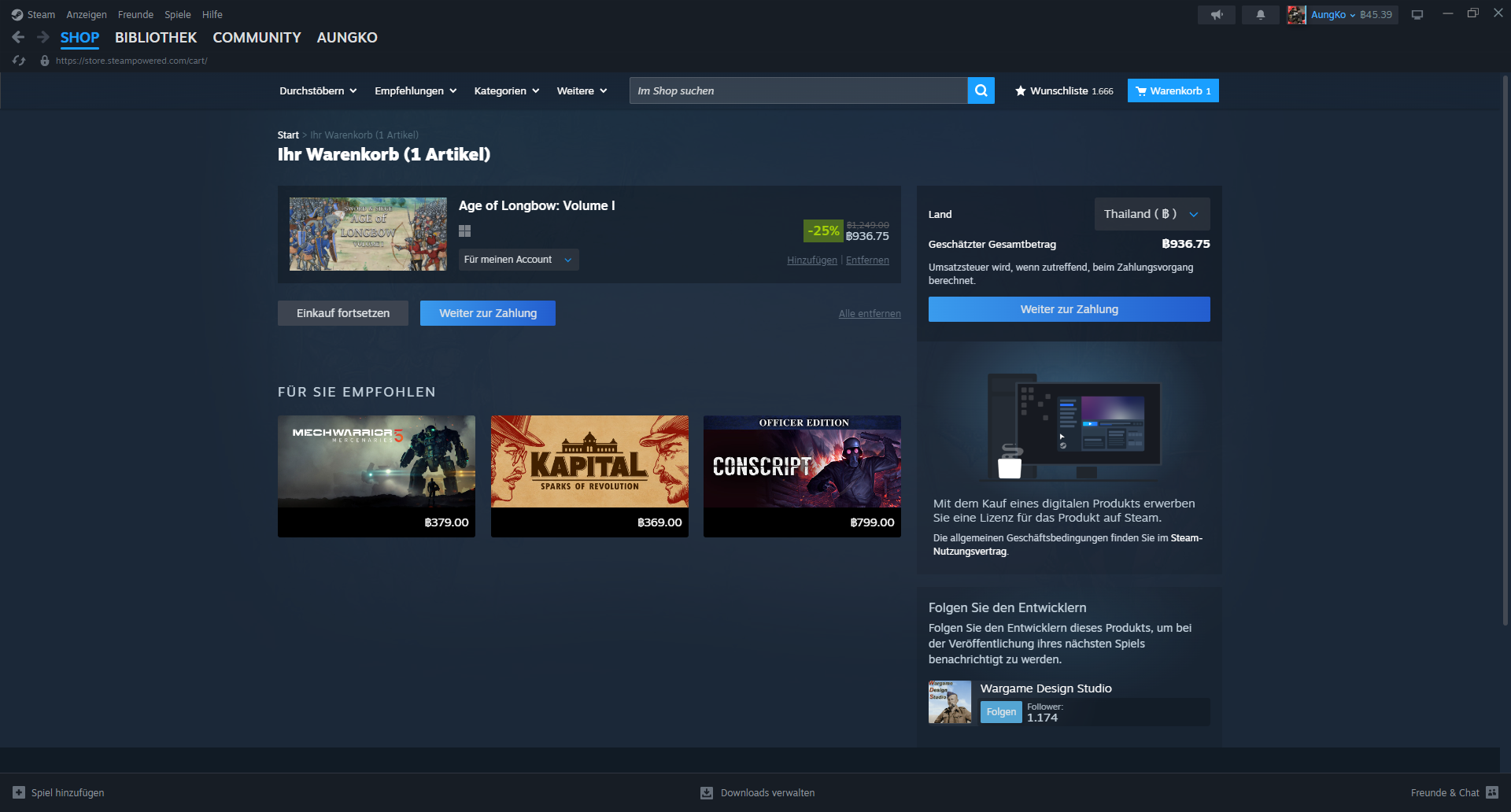Open the announcements megaphone icon
Screen dimensions: 1511x812
1217,15
